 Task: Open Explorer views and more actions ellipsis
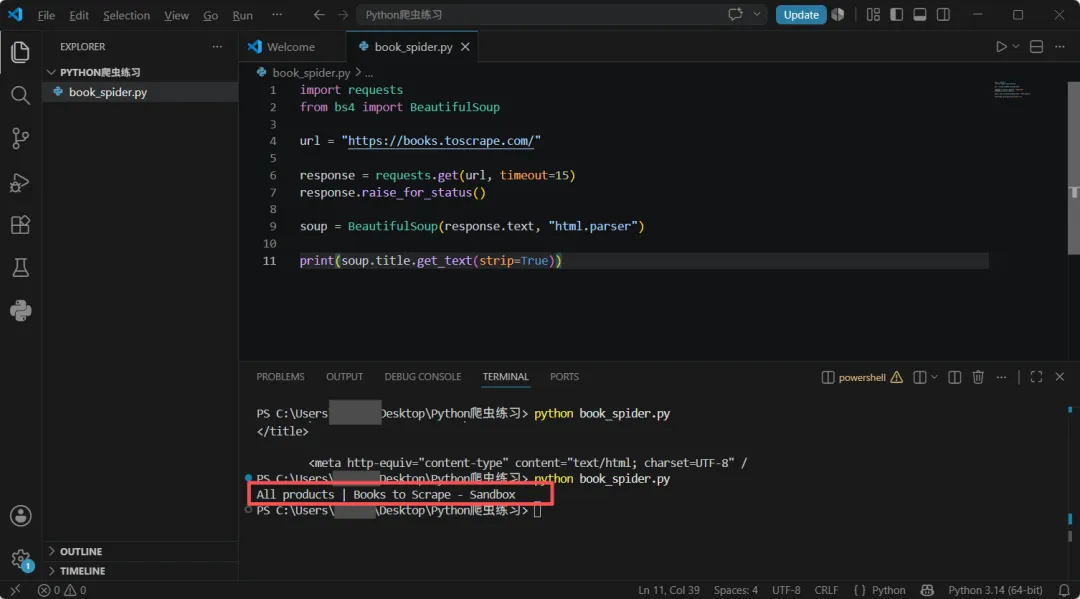coord(217,47)
